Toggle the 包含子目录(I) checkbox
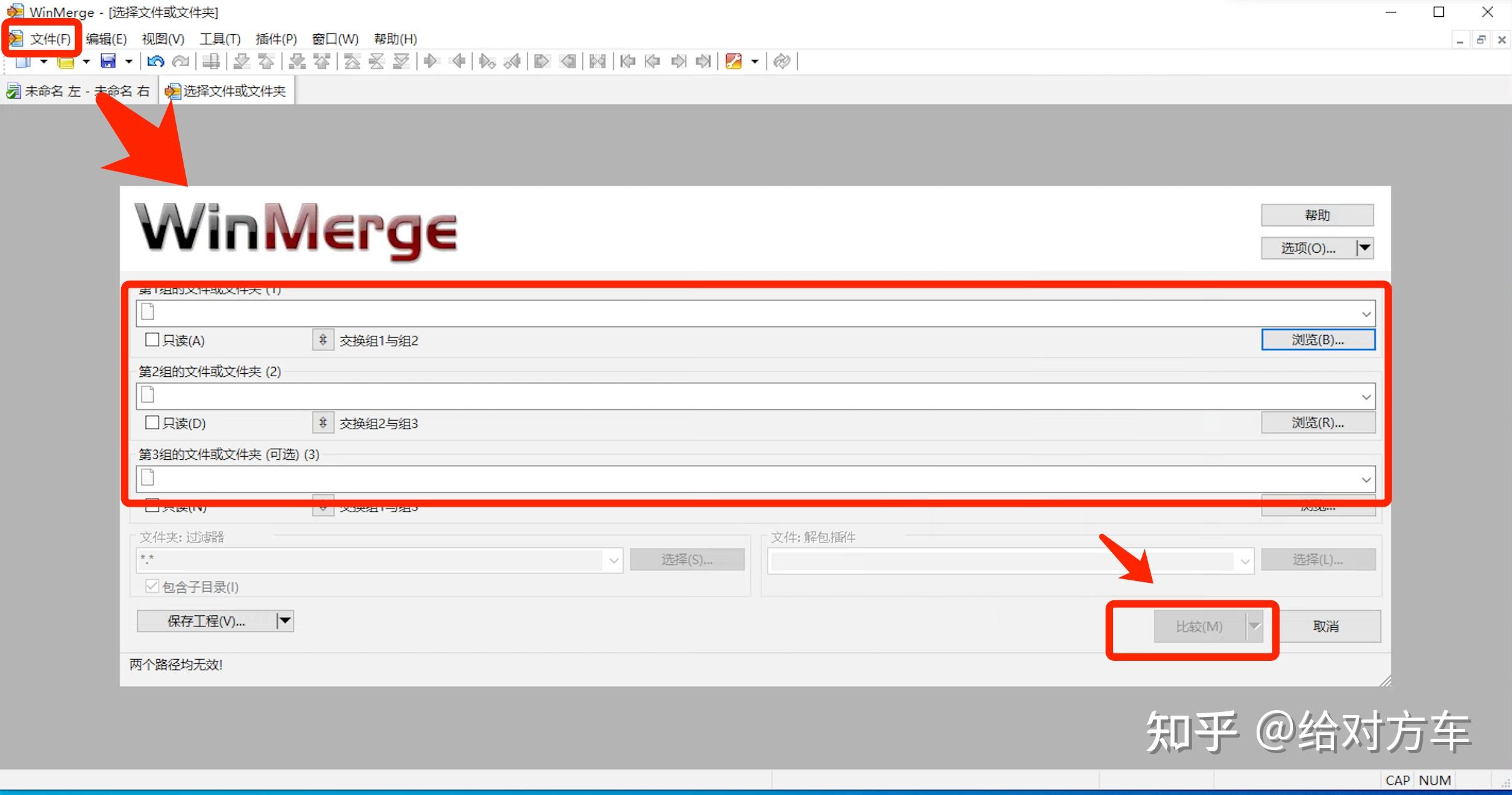 tap(152, 586)
